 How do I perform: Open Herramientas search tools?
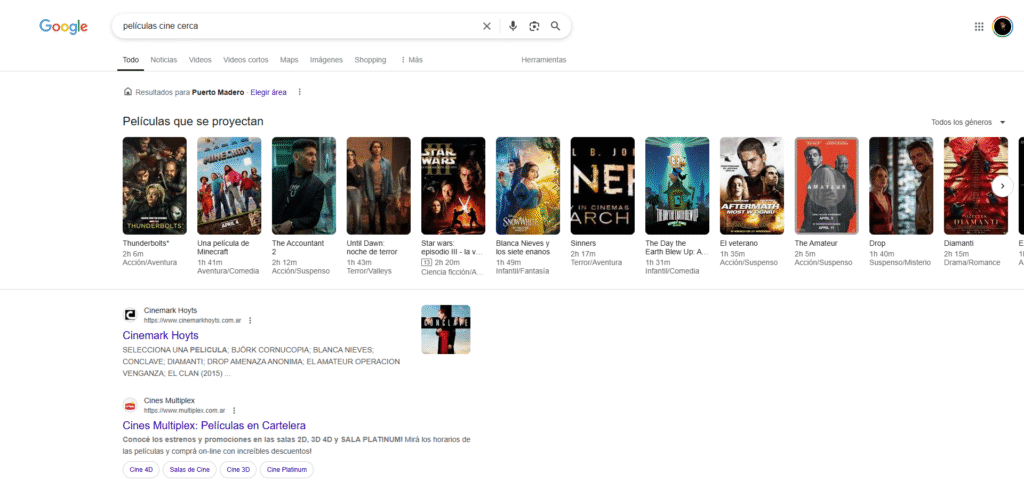(544, 60)
